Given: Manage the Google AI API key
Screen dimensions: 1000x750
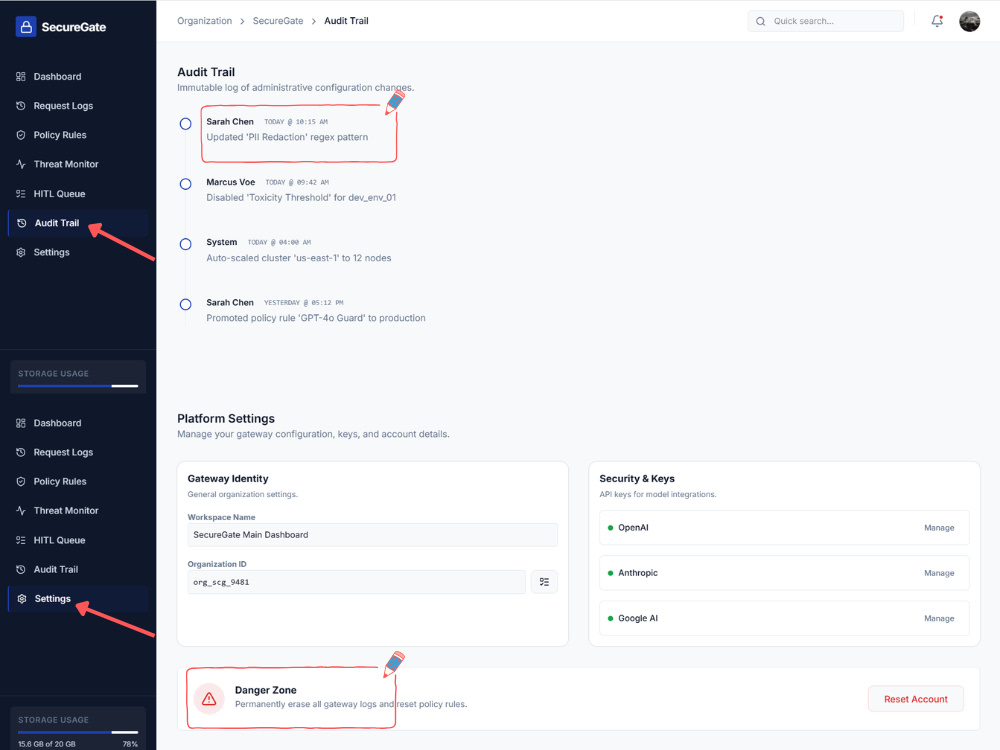Looking at the screenshot, I should (939, 619).
